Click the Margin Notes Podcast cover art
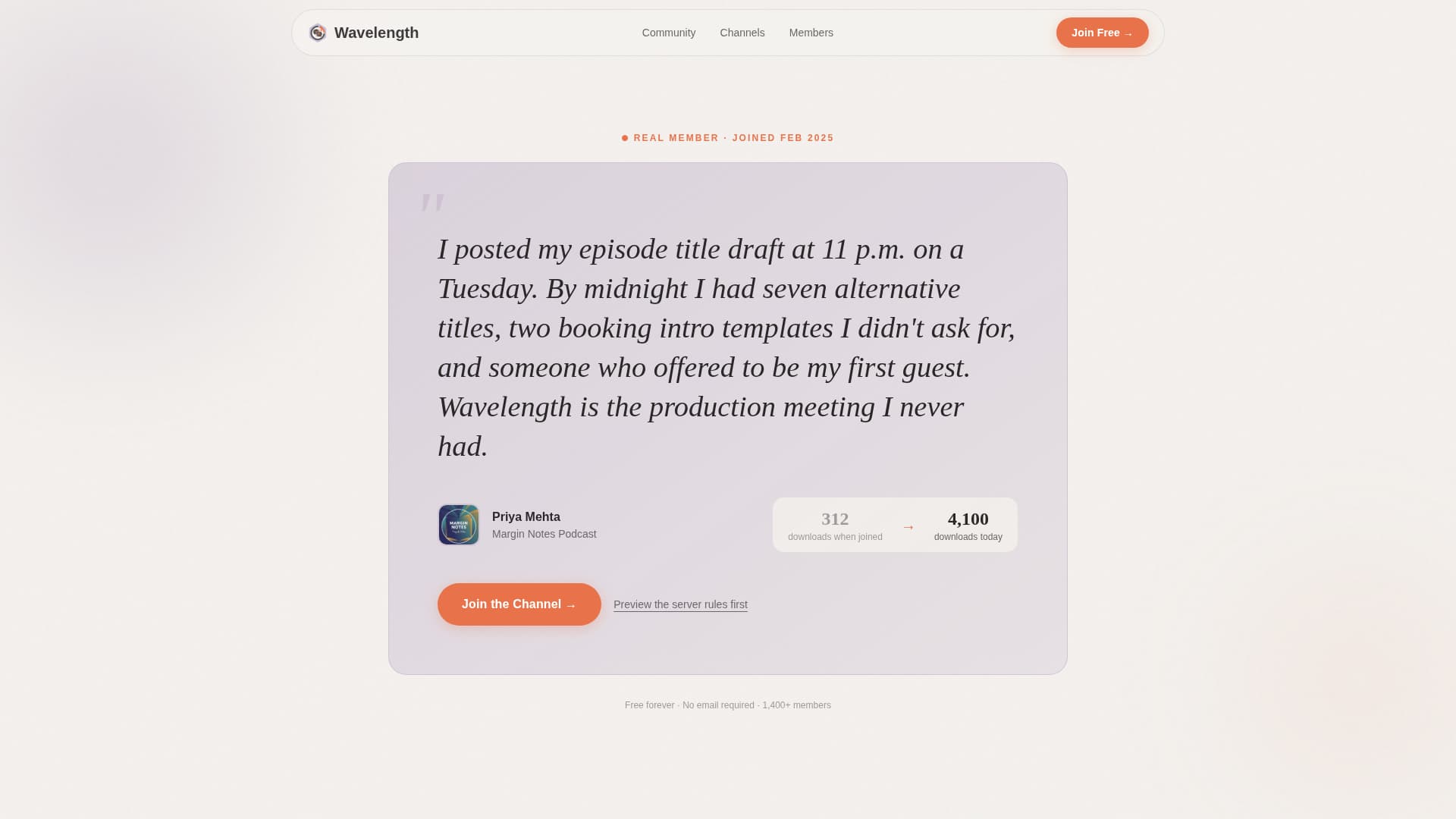1456x819 pixels. point(458,524)
